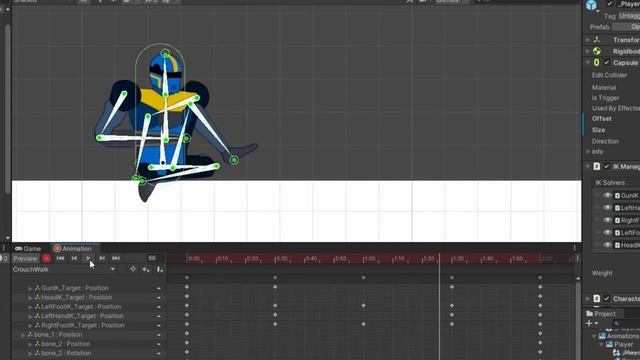Viewport: 640px width, 360px height.
Task: Expand bone_2 : Position property
Action: click(30, 344)
